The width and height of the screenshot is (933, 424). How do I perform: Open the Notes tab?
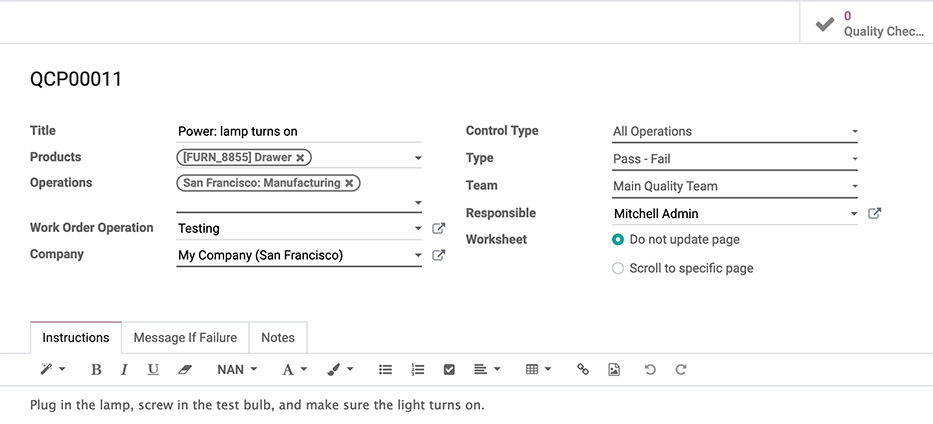278,338
